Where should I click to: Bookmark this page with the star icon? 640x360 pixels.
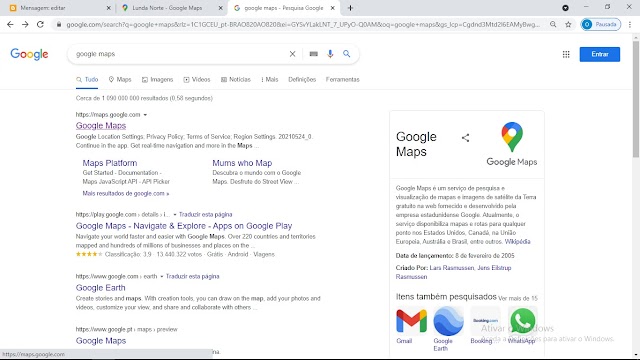[x=568, y=24]
